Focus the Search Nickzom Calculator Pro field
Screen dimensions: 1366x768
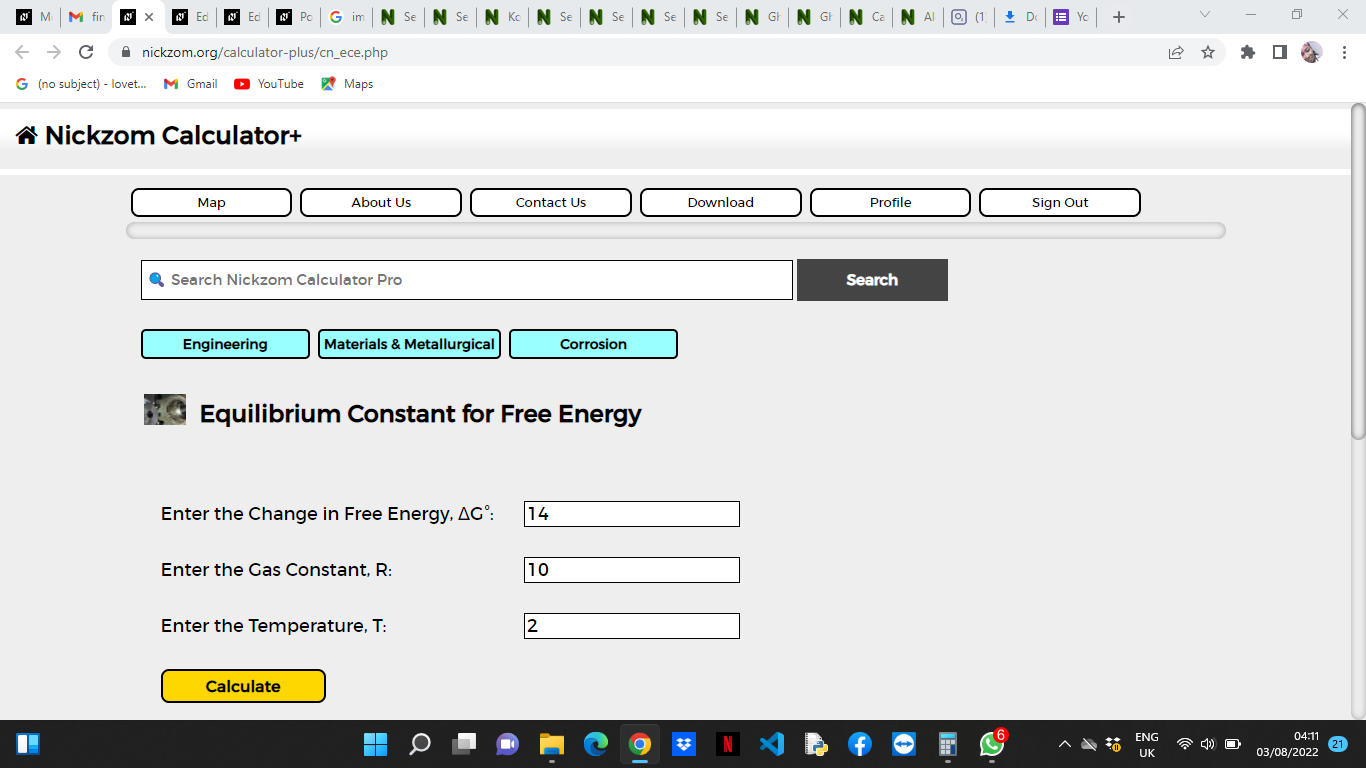pos(467,280)
